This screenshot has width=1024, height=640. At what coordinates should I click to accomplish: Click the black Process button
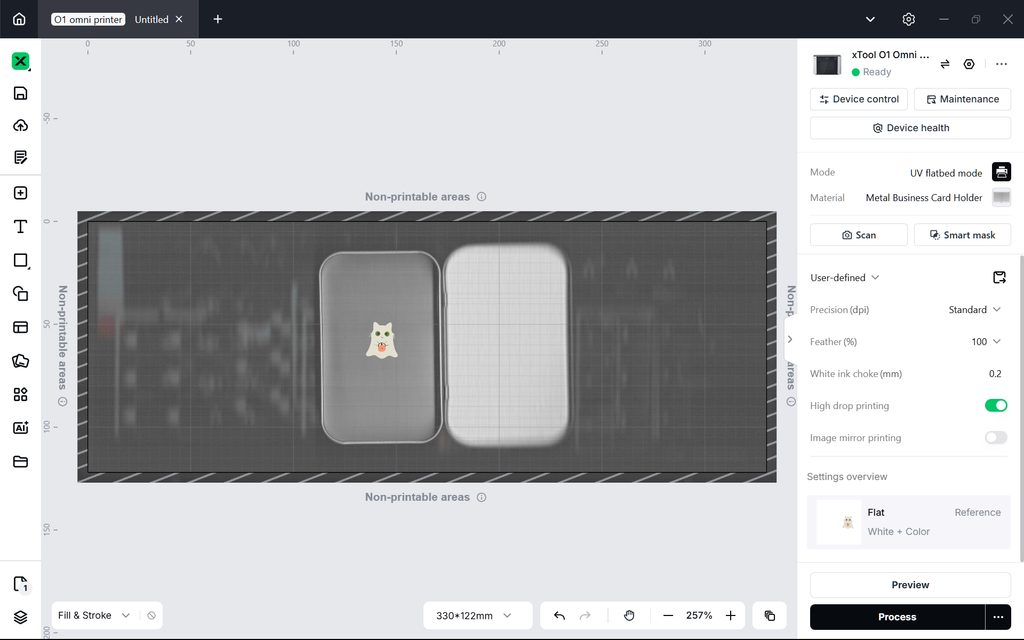(x=897, y=616)
